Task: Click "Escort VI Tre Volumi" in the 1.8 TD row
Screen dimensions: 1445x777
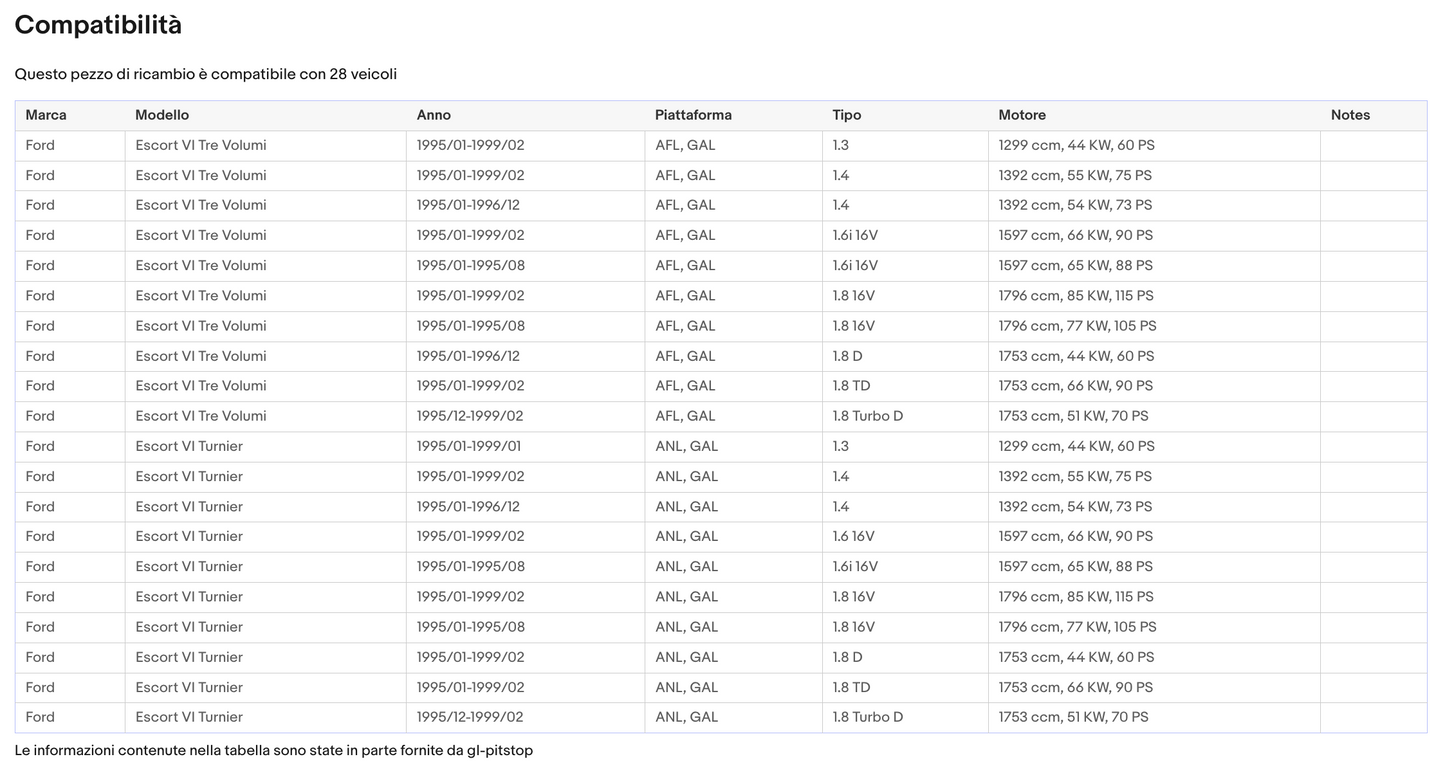Action: pyautogui.click(x=201, y=386)
